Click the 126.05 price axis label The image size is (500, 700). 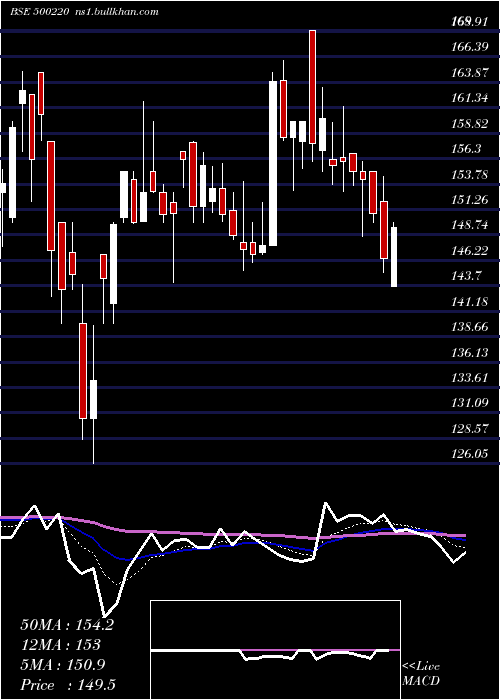469,454
